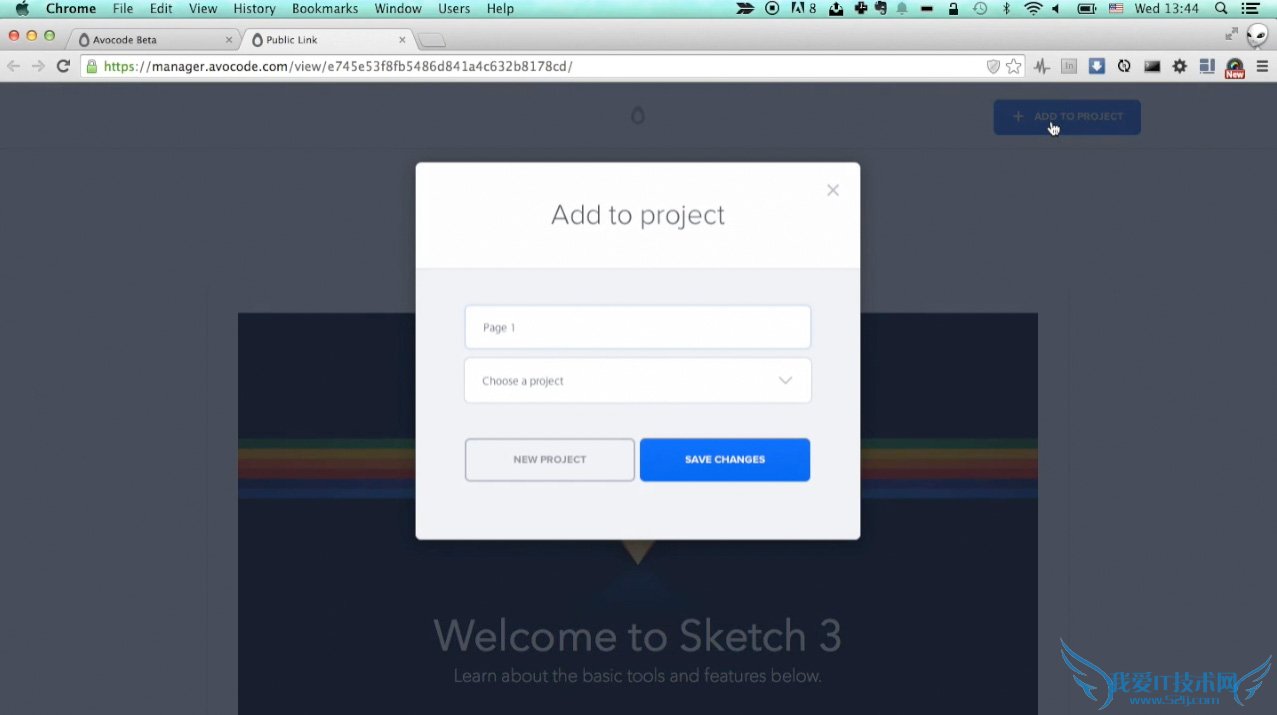Screen dimensions: 1277x715
Task: Click the Avocode droplet logo in page header
Action: 638,116
